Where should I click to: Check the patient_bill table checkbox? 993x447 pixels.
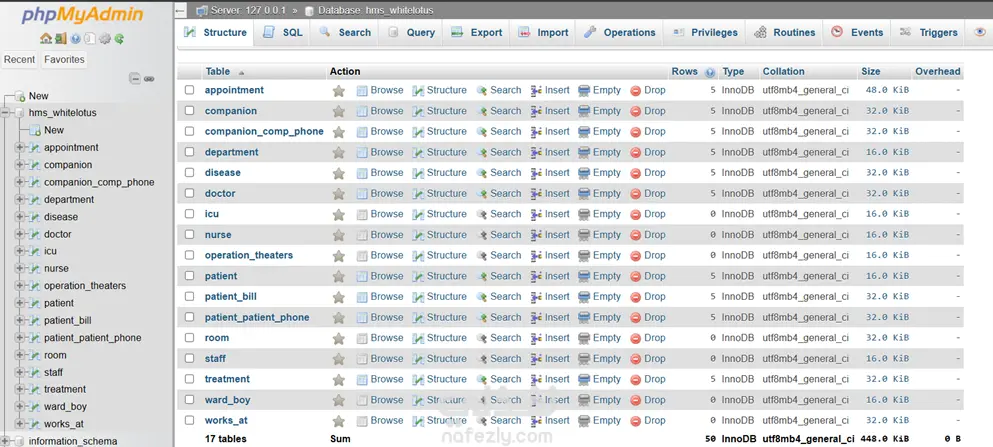click(189, 296)
